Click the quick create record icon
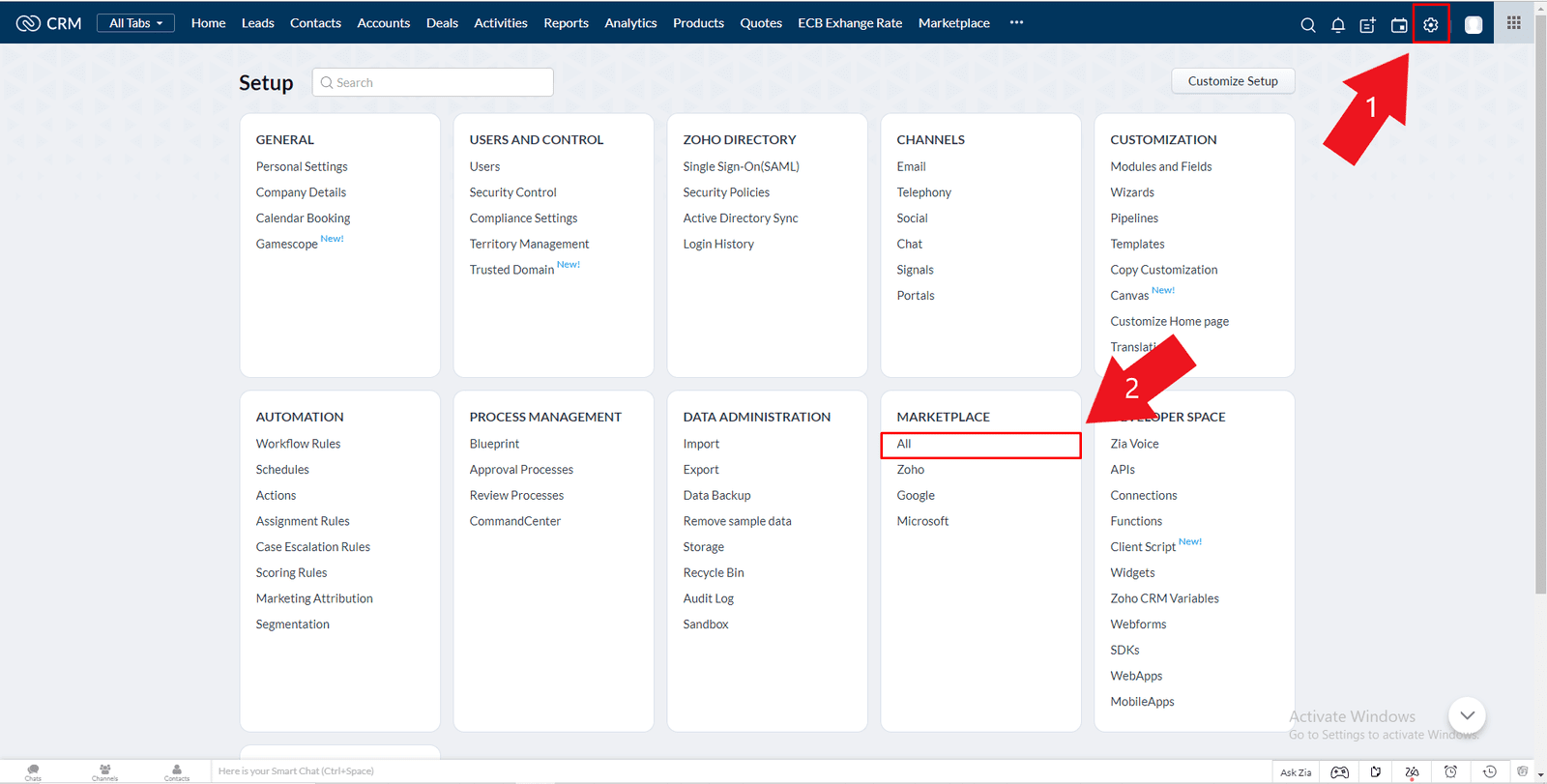 [x=1368, y=25]
